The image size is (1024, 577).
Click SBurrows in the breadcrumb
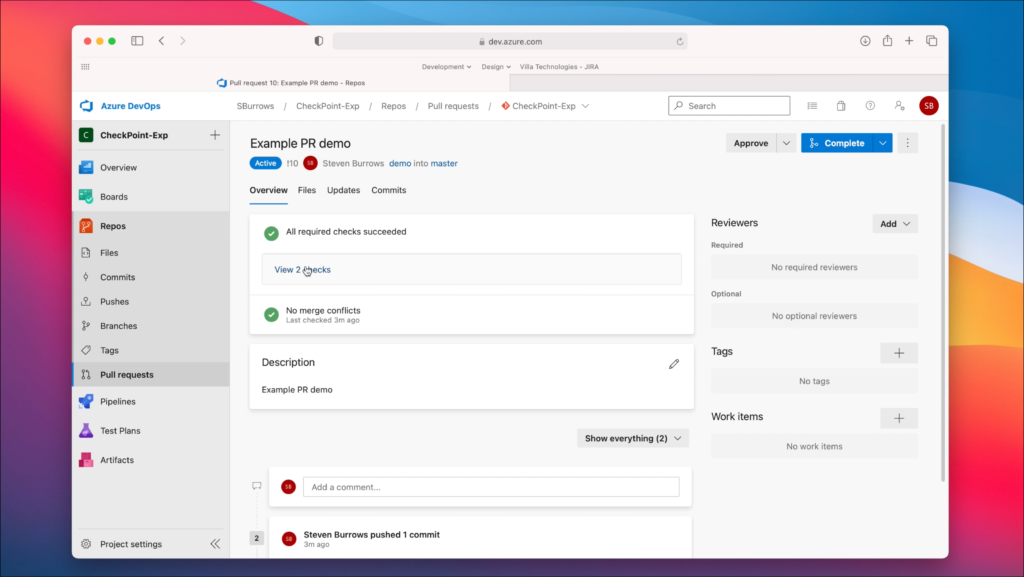click(x=255, y=106)
